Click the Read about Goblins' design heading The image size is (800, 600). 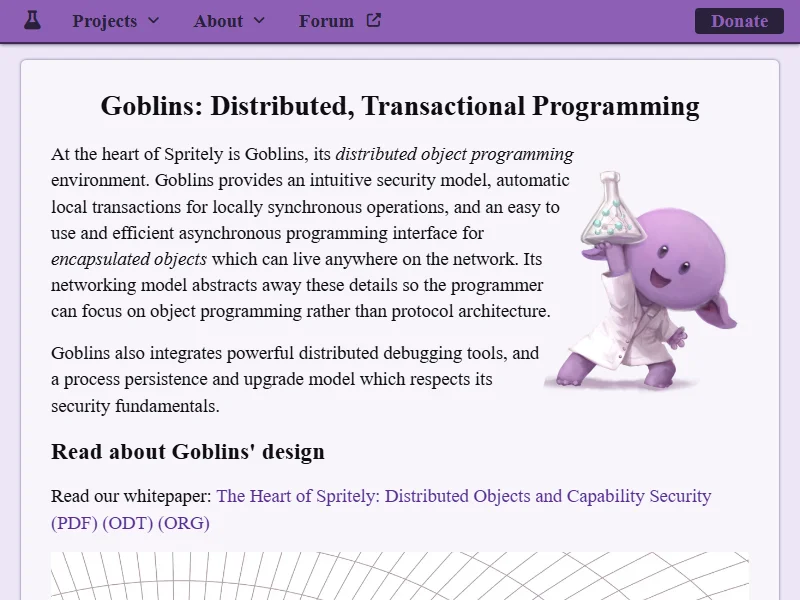[188, 452]
